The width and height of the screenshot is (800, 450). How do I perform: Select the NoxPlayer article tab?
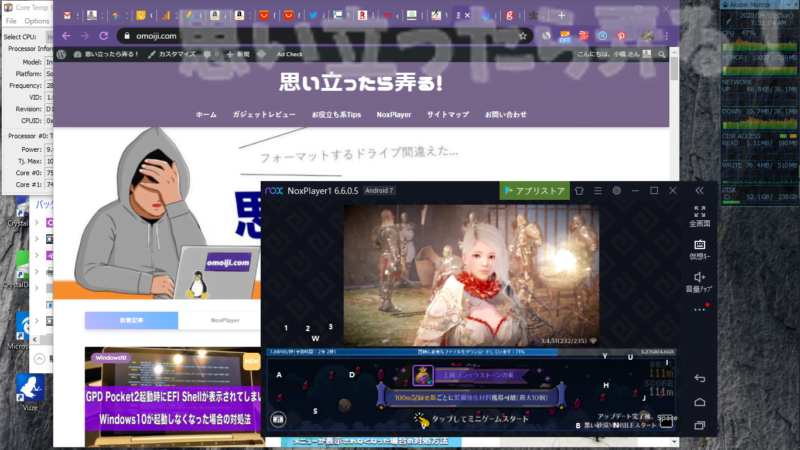point(225,320)
